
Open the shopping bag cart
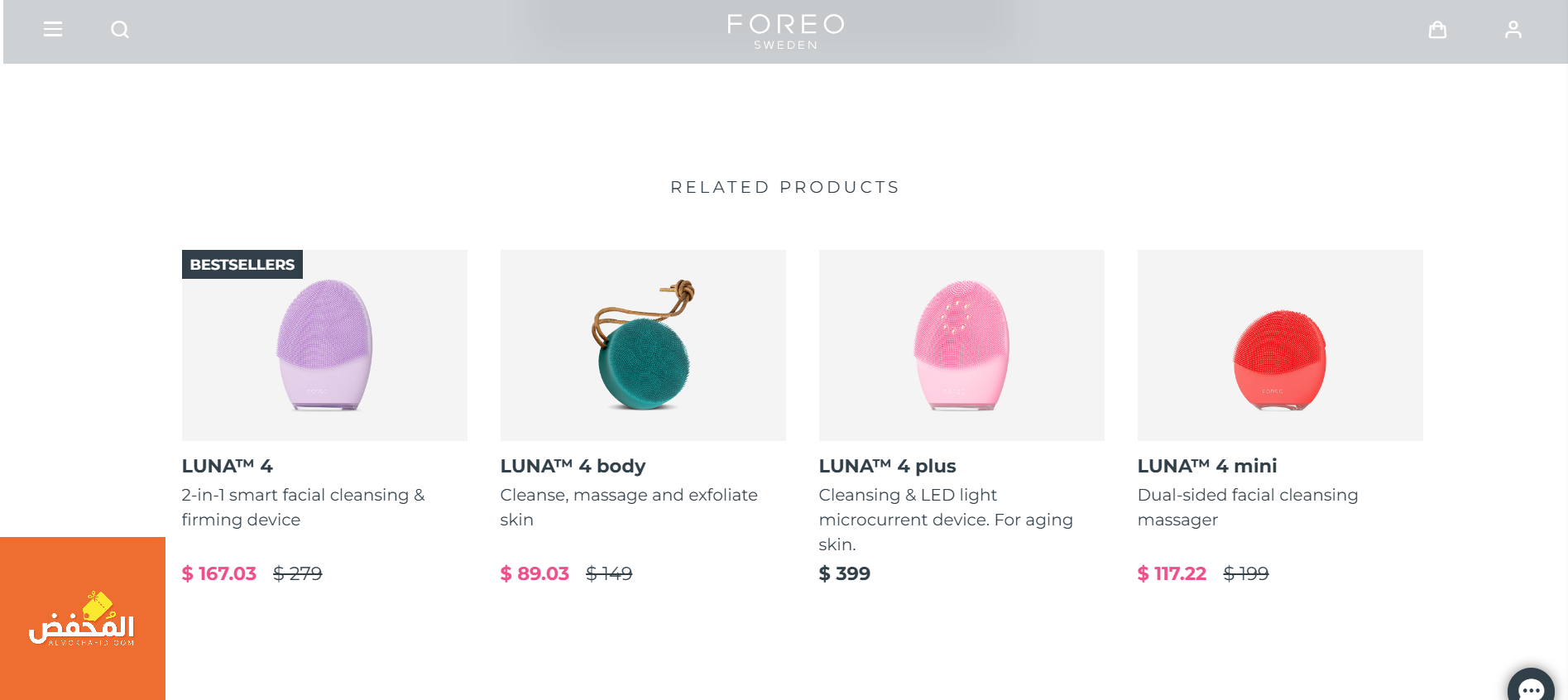pos(1437,30)
